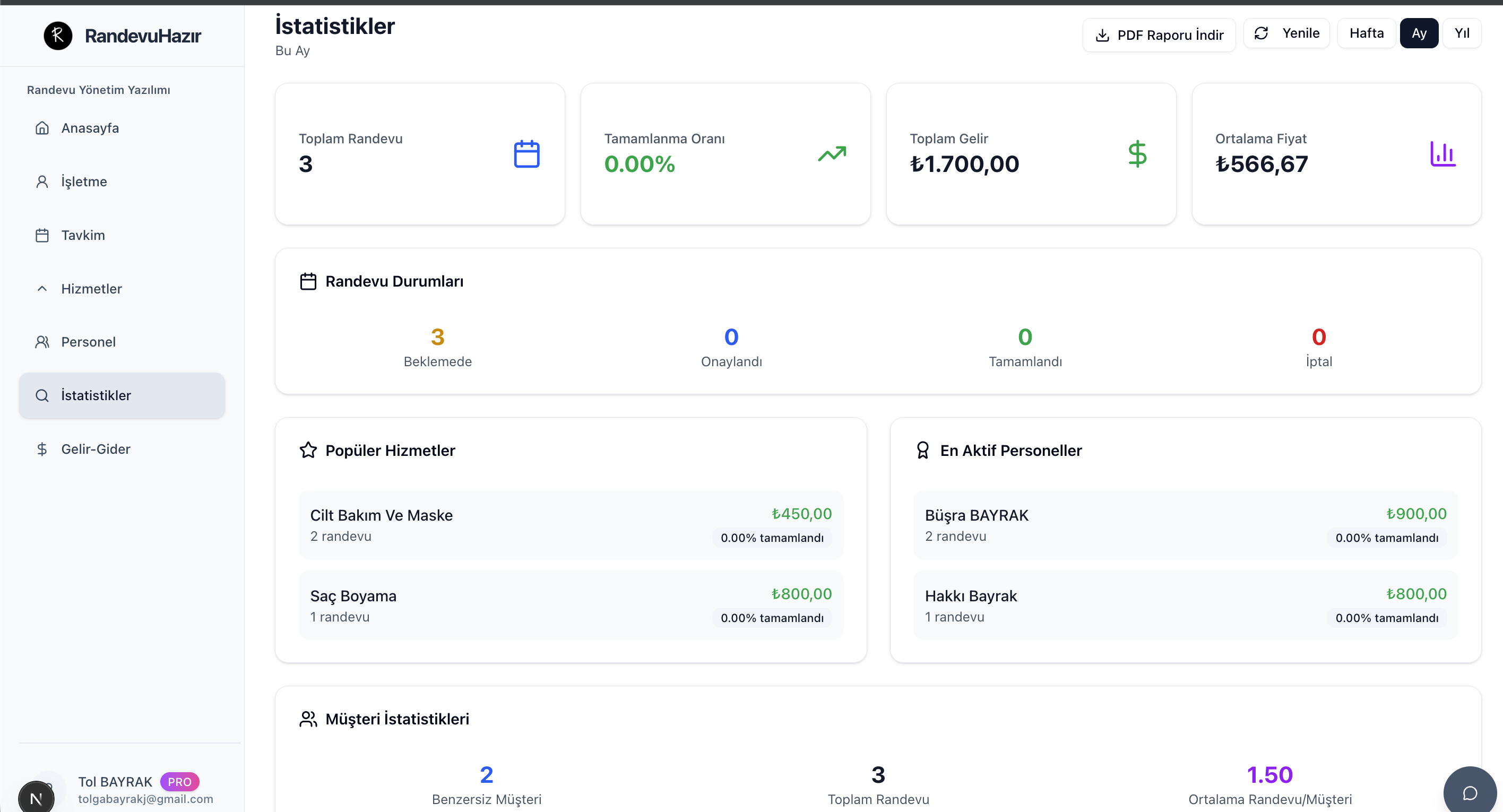Open the chat bubble widget
The width and height of the screenshot is (1503, 812).
[x=1469, y=792]
